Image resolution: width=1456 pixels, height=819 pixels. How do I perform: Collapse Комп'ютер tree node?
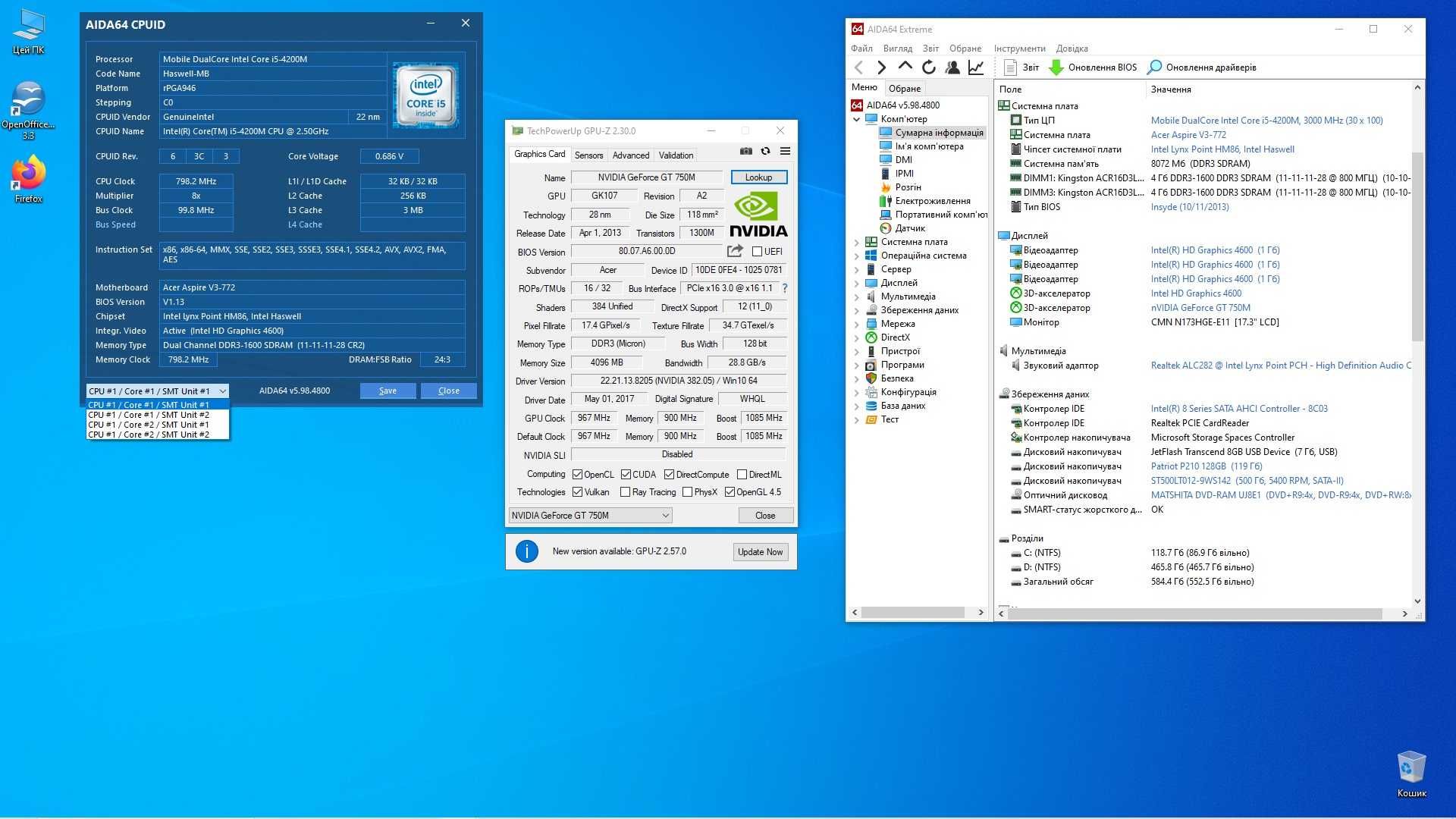pos(856,119)
